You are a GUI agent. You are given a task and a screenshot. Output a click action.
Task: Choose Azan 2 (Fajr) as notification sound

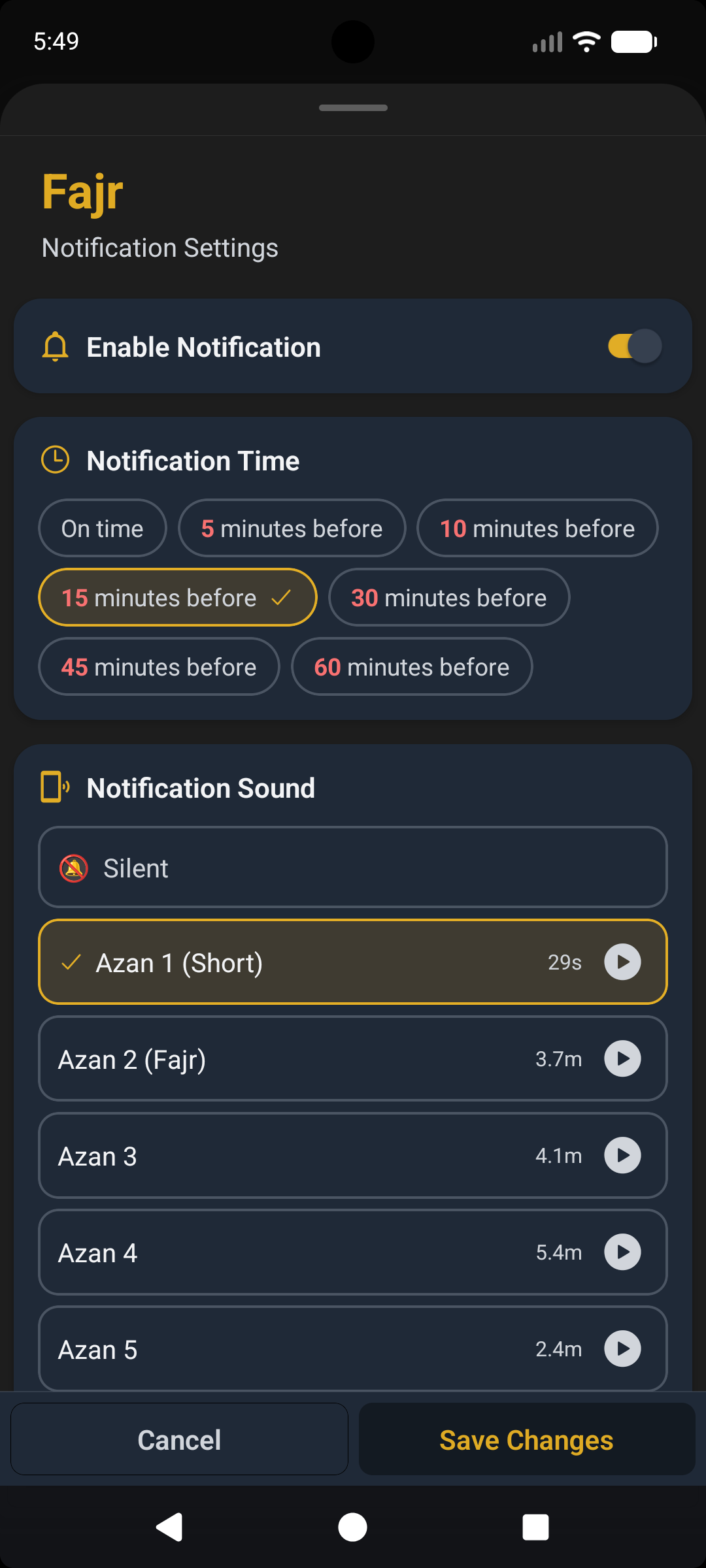[x=294, y=1058]
